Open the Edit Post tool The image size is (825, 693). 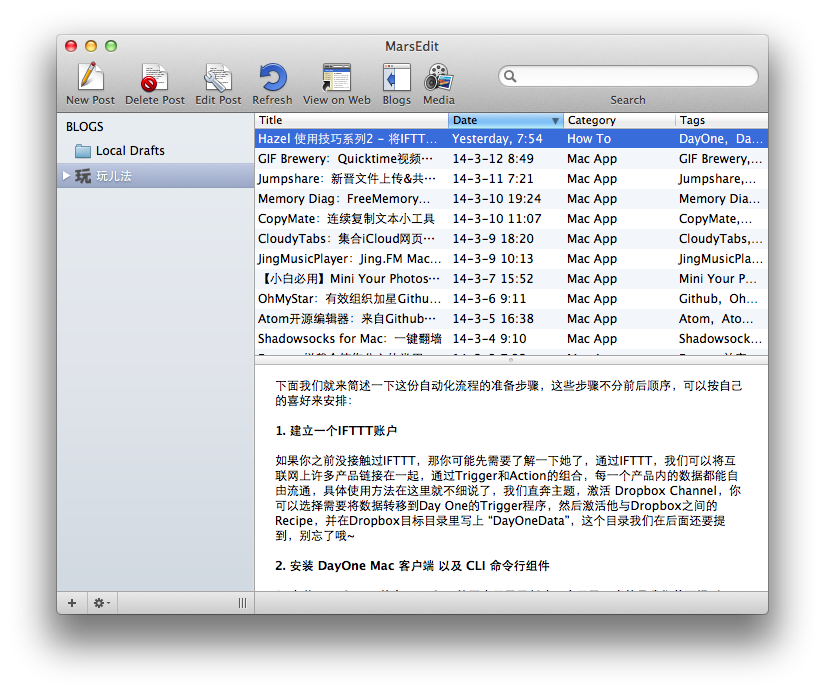pyautogui.click(x=218, y=77)
